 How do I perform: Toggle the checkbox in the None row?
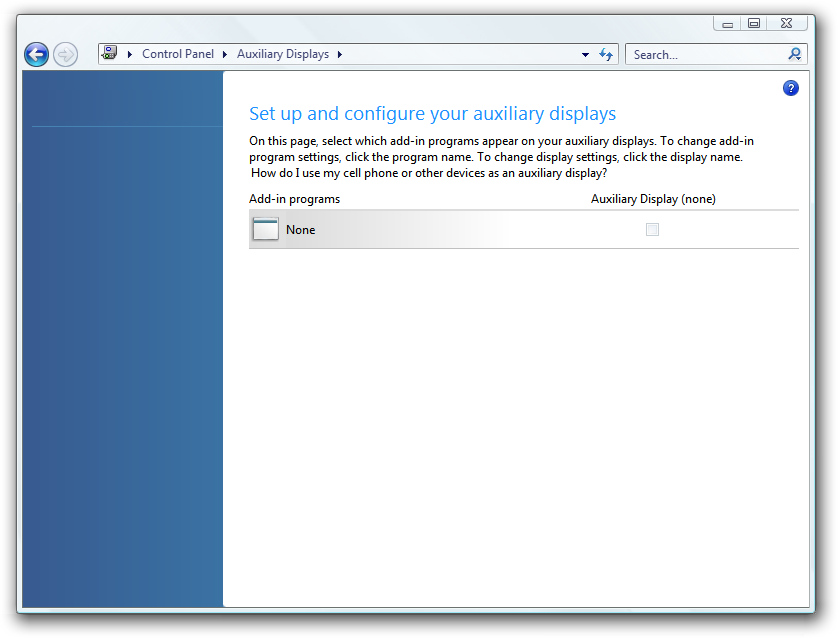click(652, 230)
